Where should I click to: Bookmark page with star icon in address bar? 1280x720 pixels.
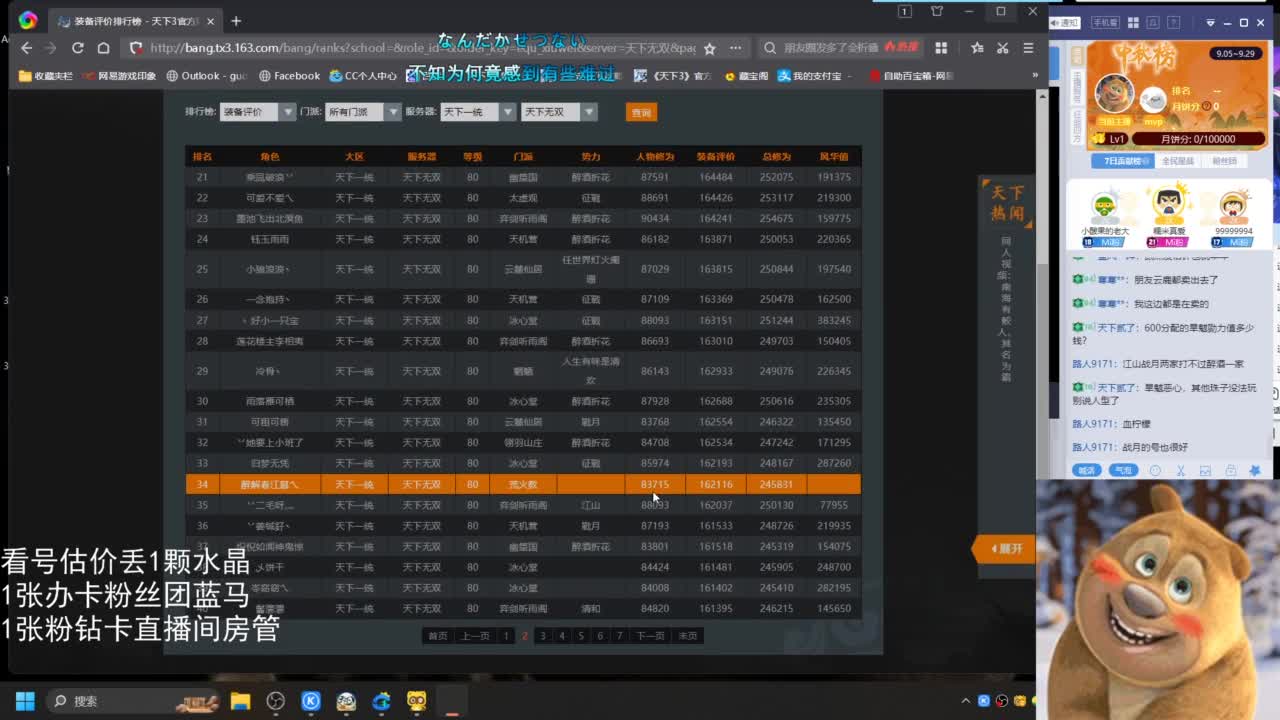click(x=709, y=48)
